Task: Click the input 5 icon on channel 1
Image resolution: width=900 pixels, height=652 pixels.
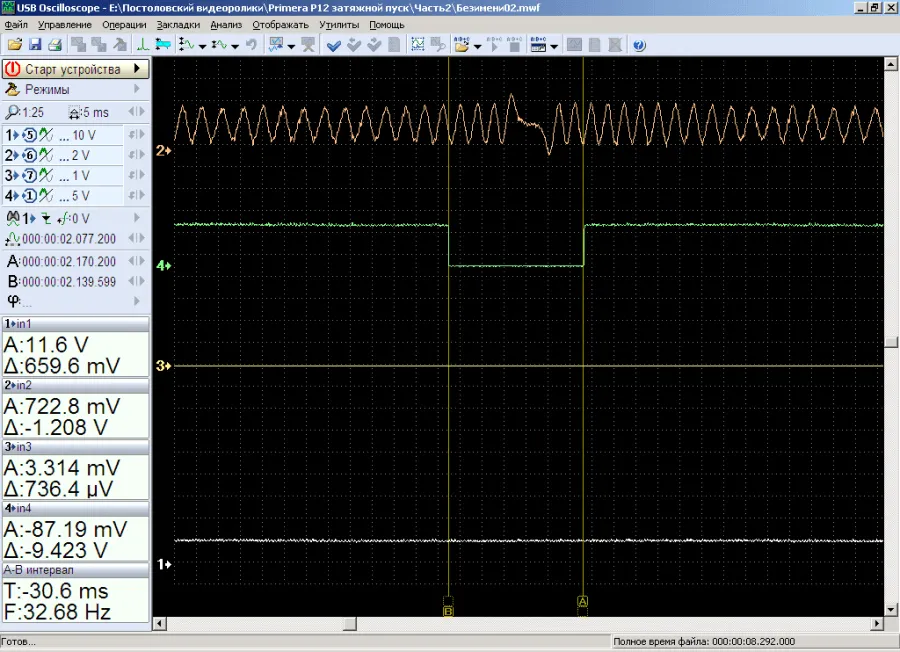Action: (29, 135)
